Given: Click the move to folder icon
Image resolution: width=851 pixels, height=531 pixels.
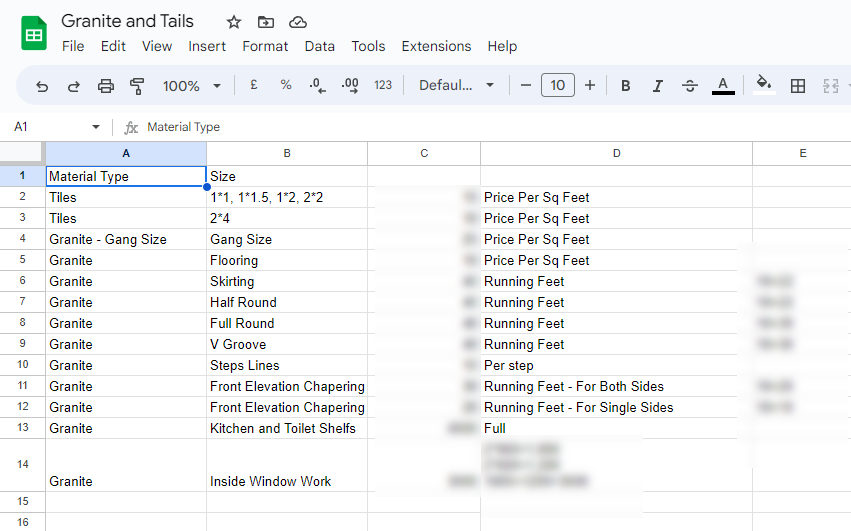Looking at the screenshot, I should pyautogui.click(x=265, y=22).
